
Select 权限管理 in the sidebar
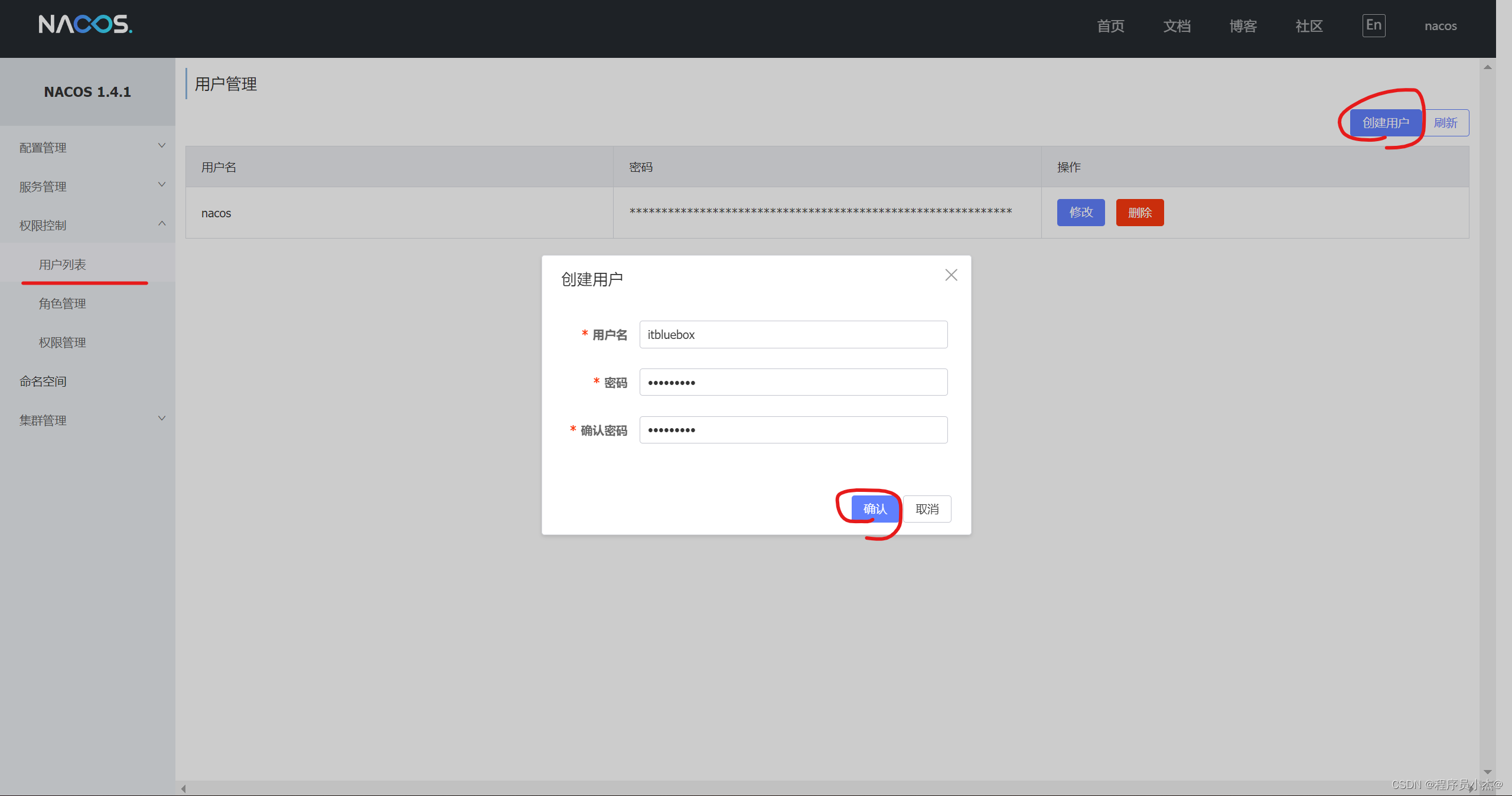[87, 342]
